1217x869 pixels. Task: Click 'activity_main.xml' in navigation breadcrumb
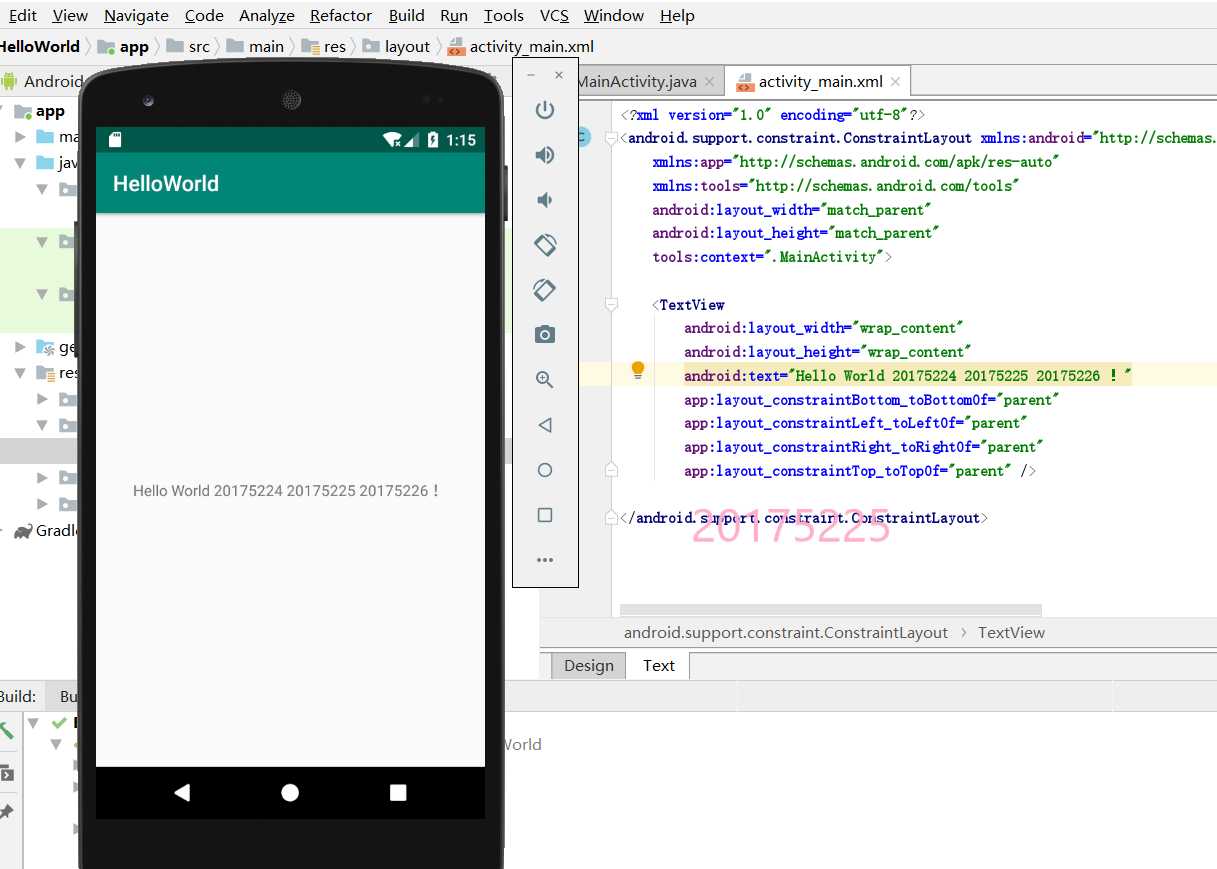521,46
